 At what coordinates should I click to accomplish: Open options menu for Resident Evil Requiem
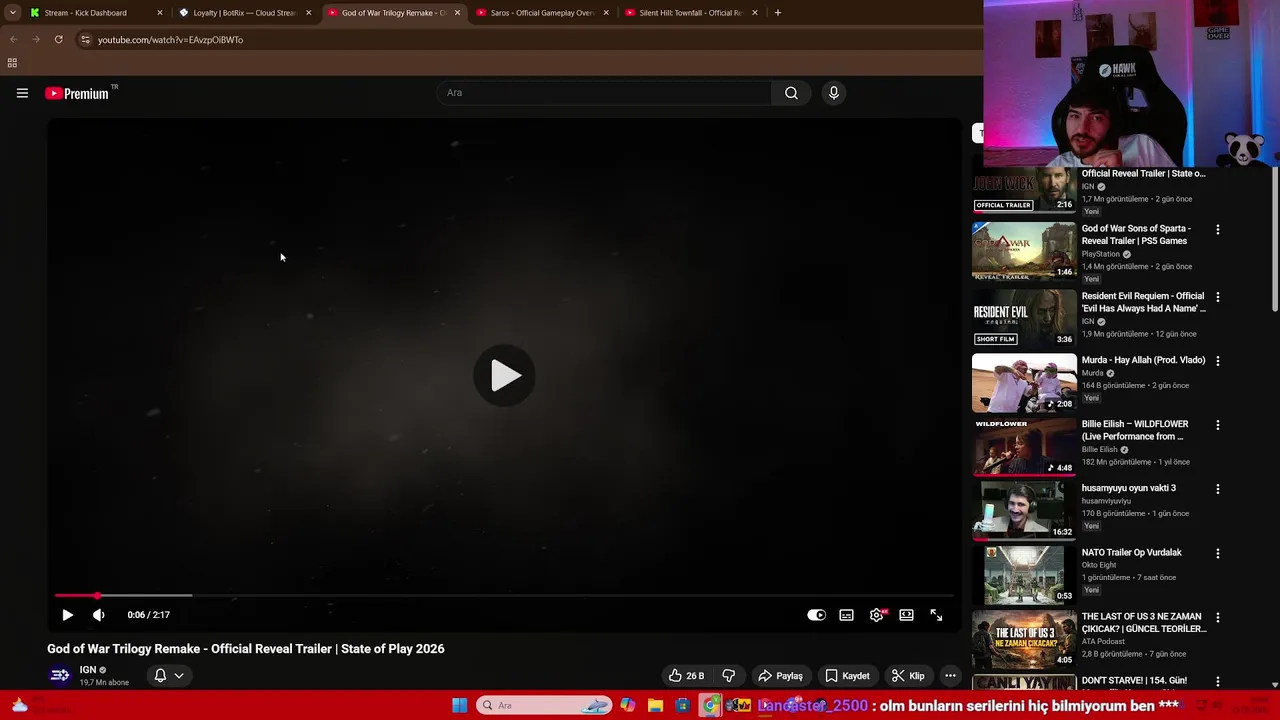click(x=1217, y=297)
